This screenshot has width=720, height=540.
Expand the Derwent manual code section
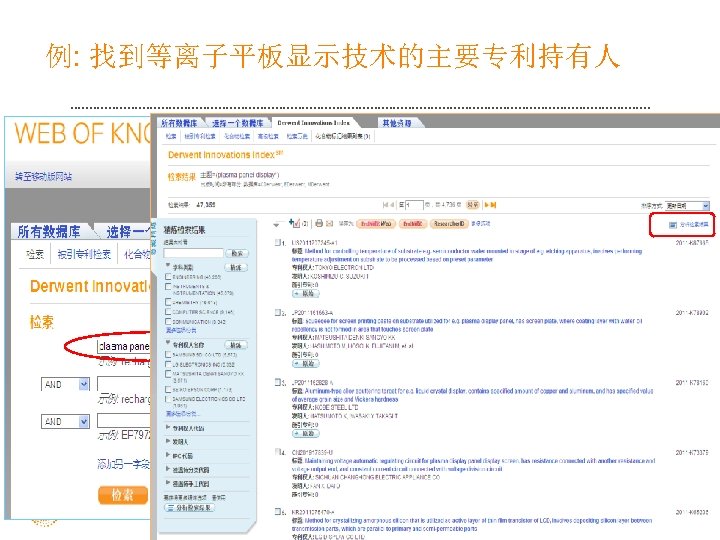coord(168,483)
